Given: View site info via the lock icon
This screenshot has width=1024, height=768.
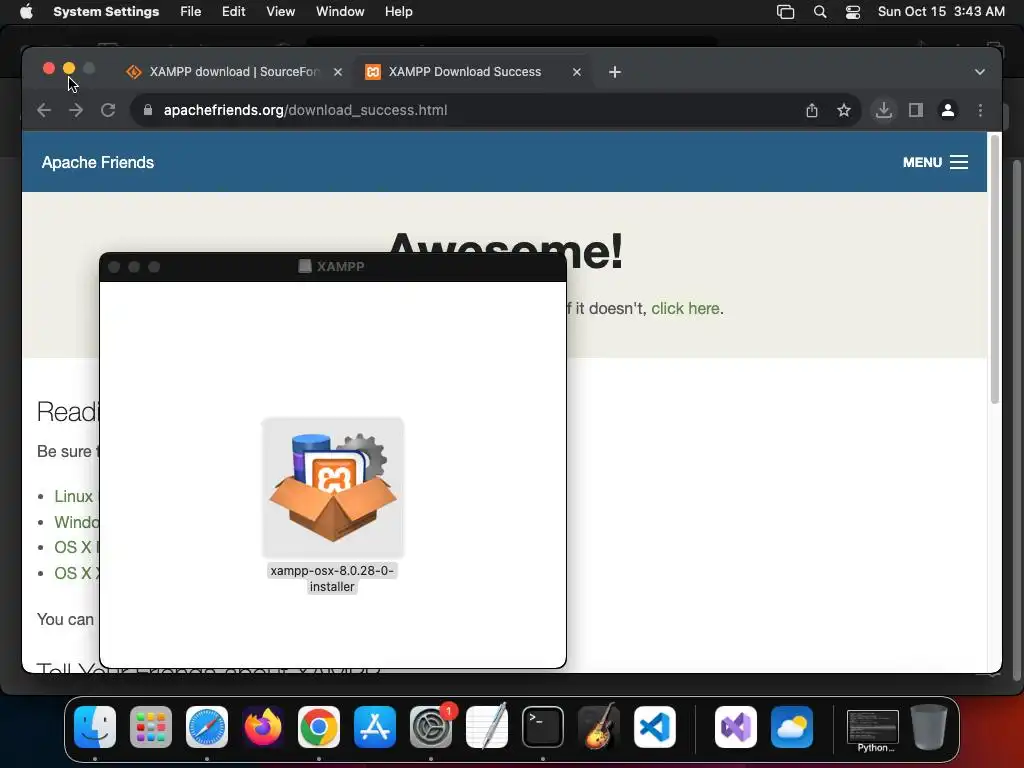Looking at the screenshot, I should click(148, 110).
